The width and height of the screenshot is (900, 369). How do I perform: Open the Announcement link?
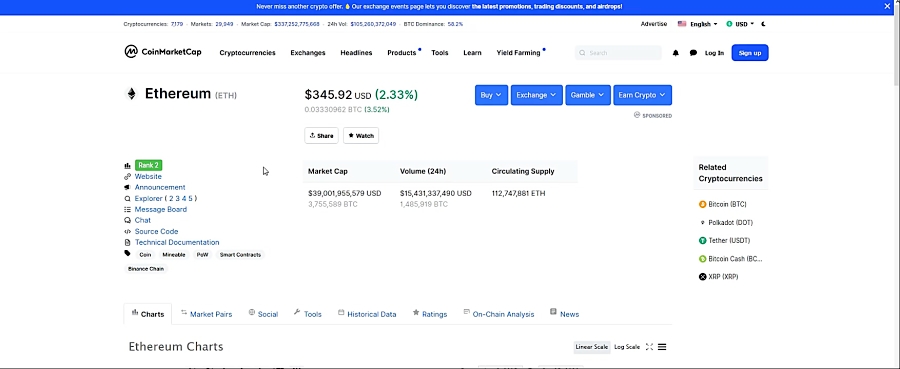tap(160, 188)
